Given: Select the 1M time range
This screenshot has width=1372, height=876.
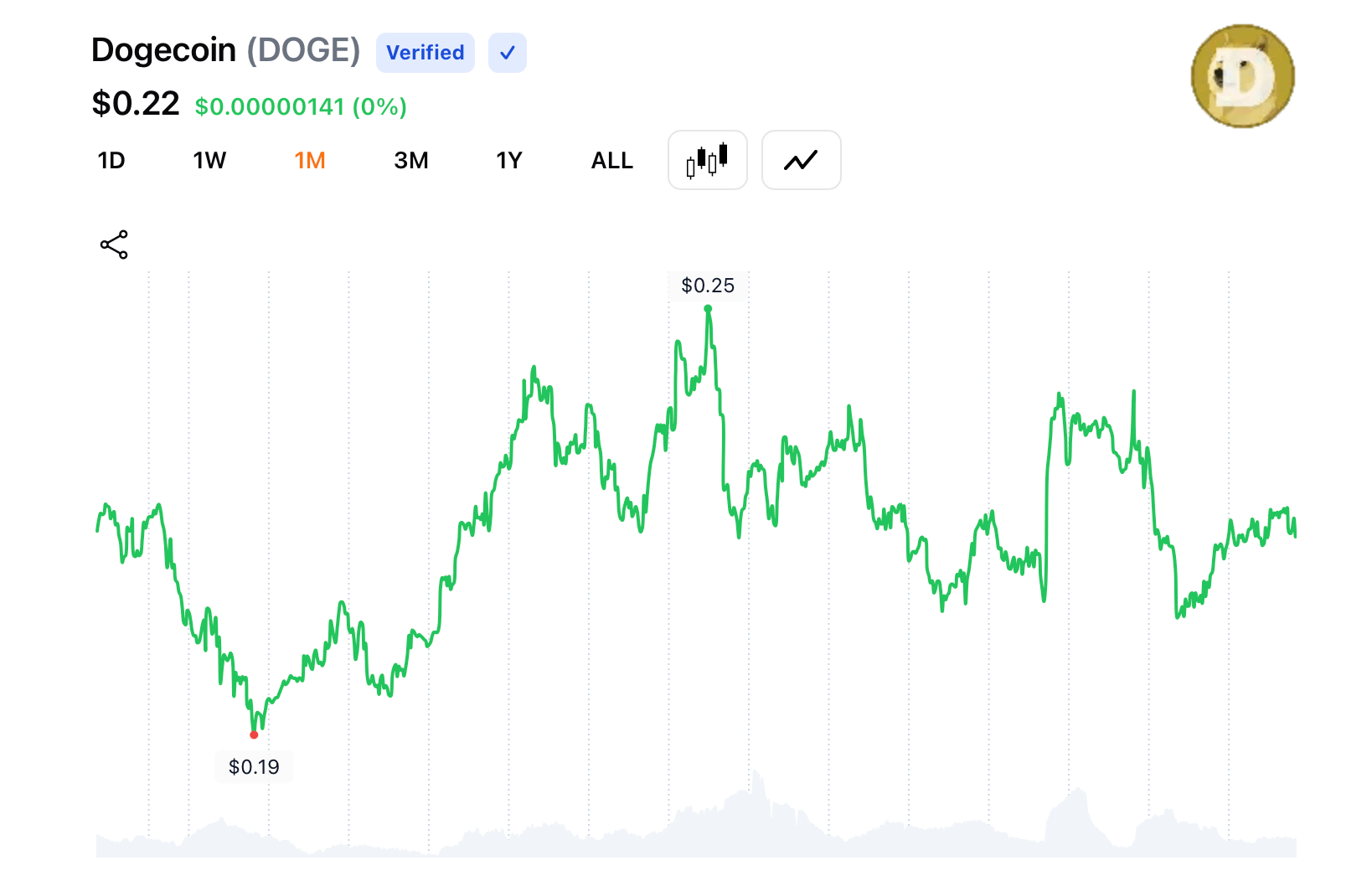Looking at the screenshot, I should point(310,161).
